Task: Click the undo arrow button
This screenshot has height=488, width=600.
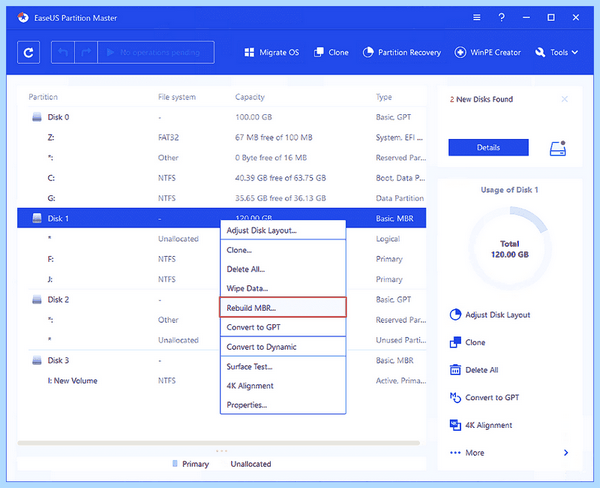Action: coord(63,52)
